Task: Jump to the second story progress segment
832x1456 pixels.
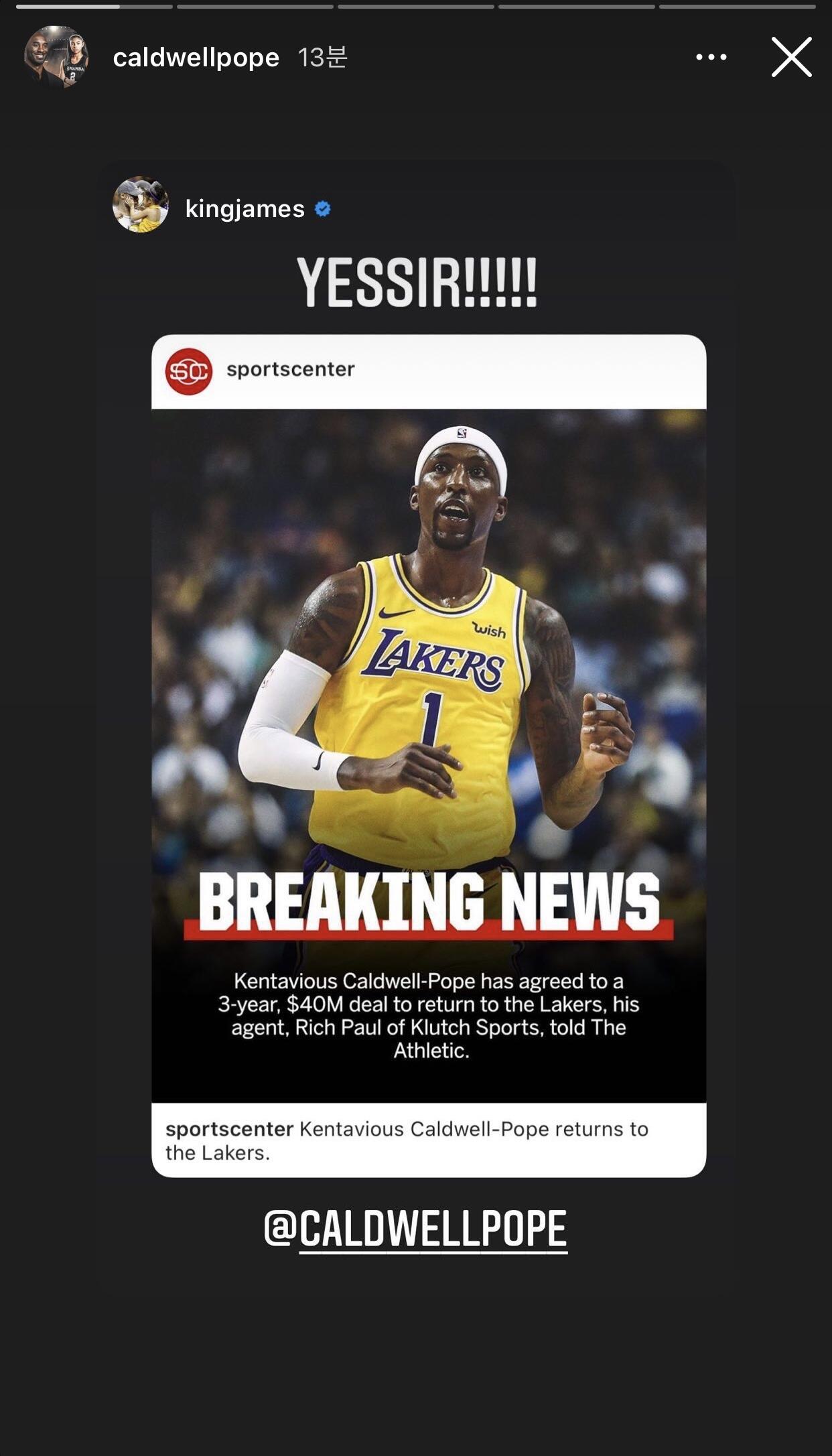Action: pyautogui.click(x=255, y=7)
